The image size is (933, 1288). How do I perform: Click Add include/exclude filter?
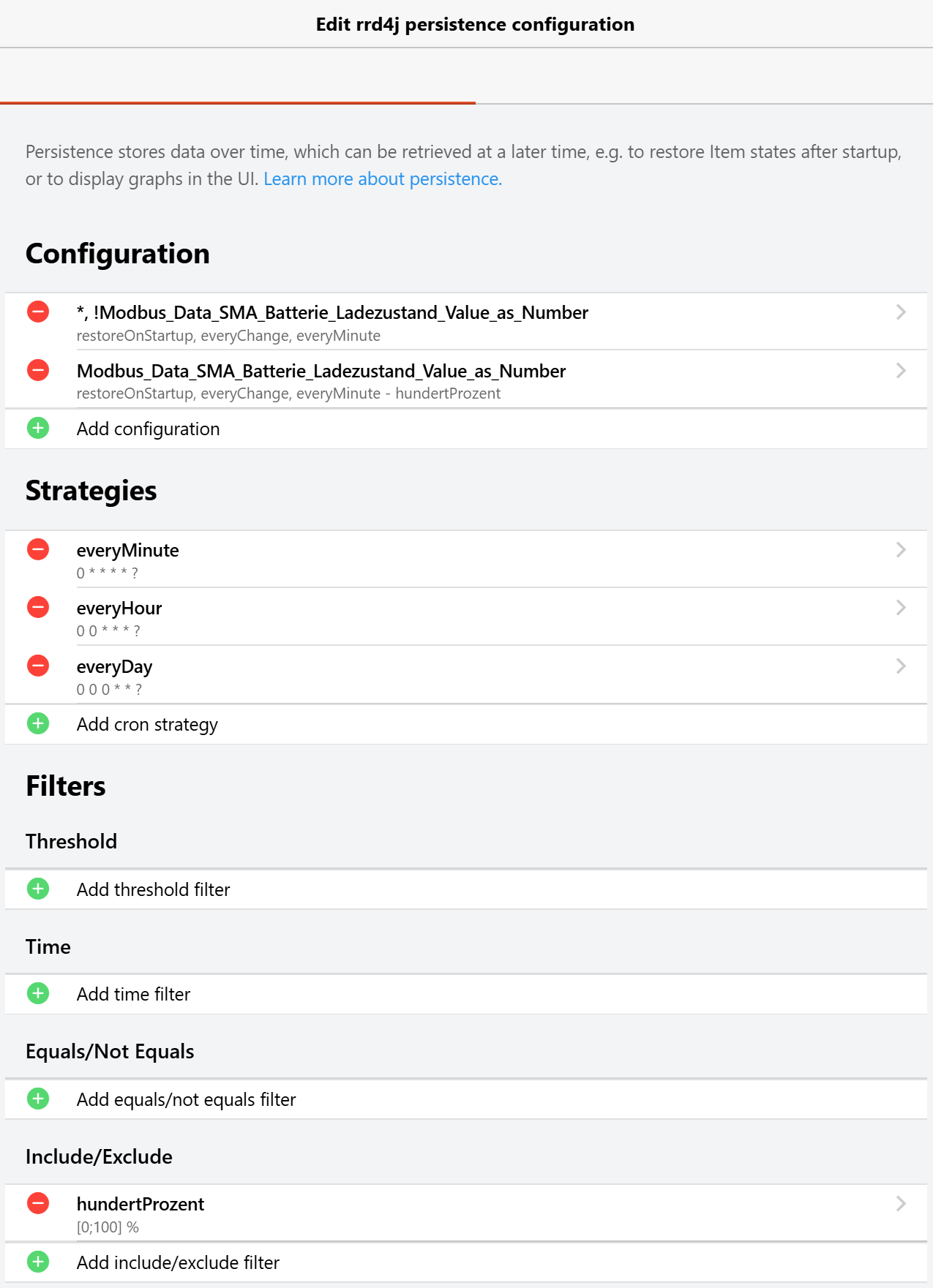[x=178, y=1262]
